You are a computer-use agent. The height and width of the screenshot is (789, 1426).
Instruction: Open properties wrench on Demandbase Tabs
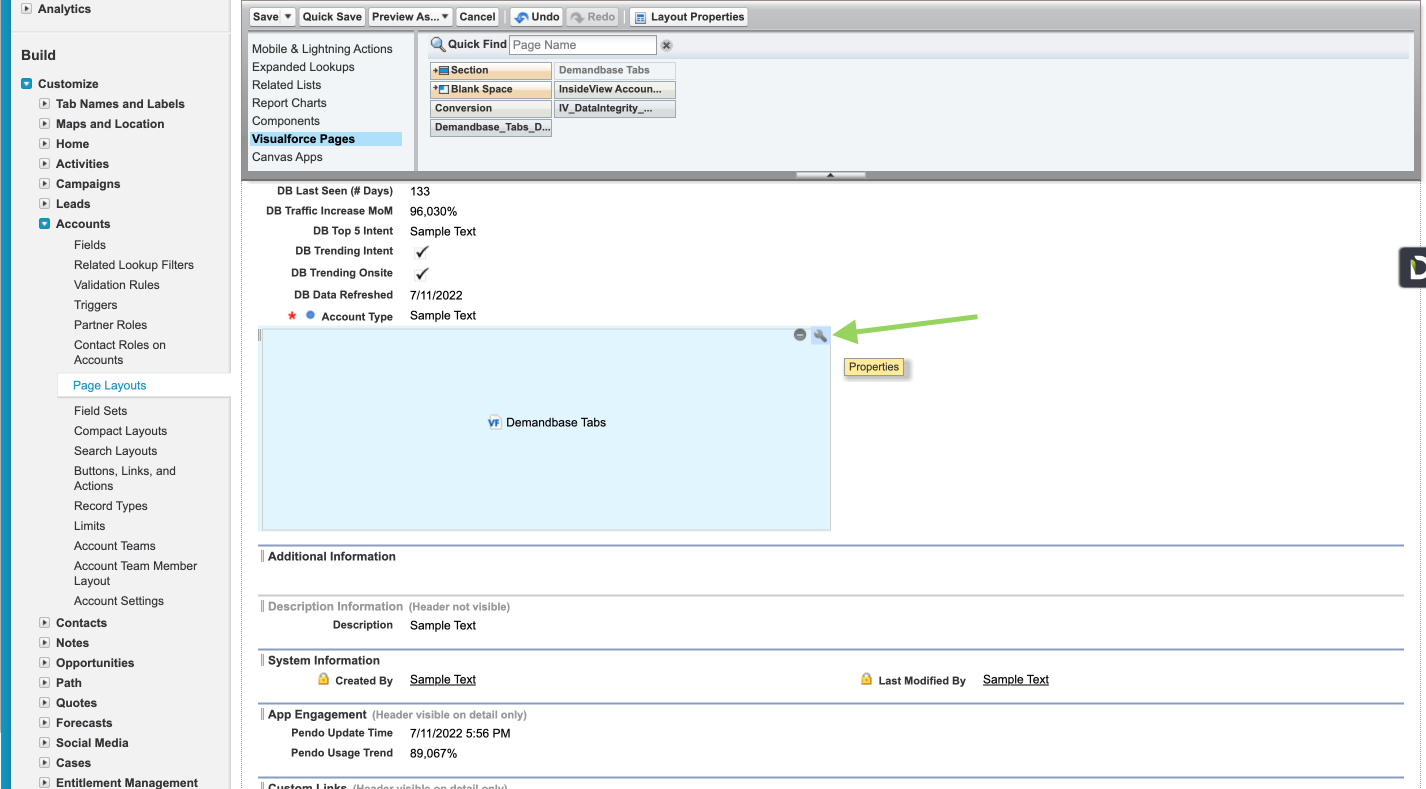820,335
